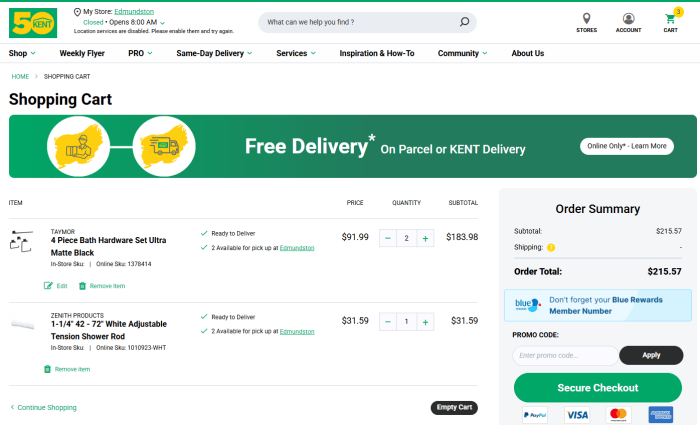Click quantity field of bath hardware set
700x425 pixels.
click(406, 238)
